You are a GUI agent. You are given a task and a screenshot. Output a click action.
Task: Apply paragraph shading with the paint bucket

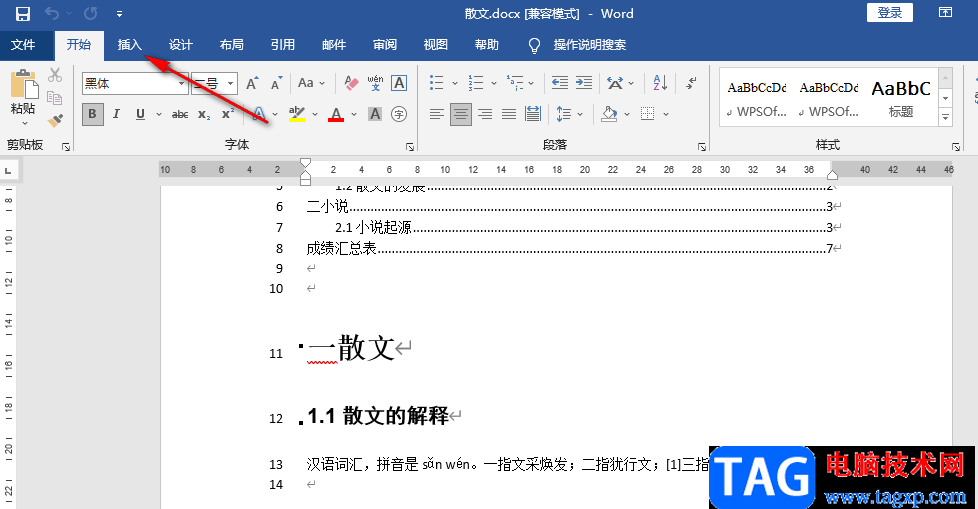(609, 114)
